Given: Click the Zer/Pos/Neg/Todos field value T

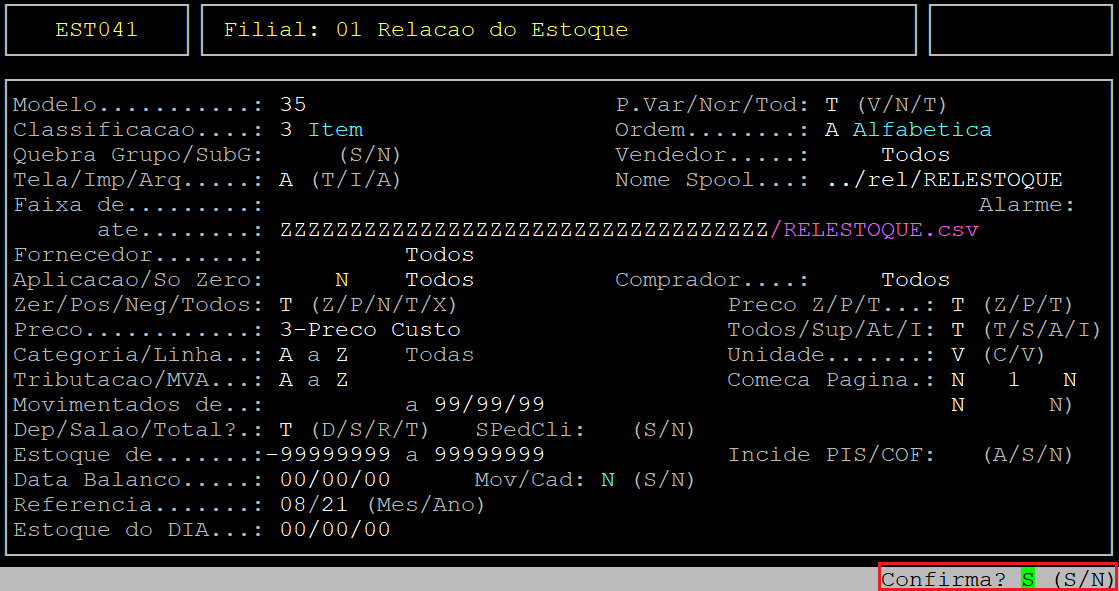Looking at the screenshot, I should [286, 305].
